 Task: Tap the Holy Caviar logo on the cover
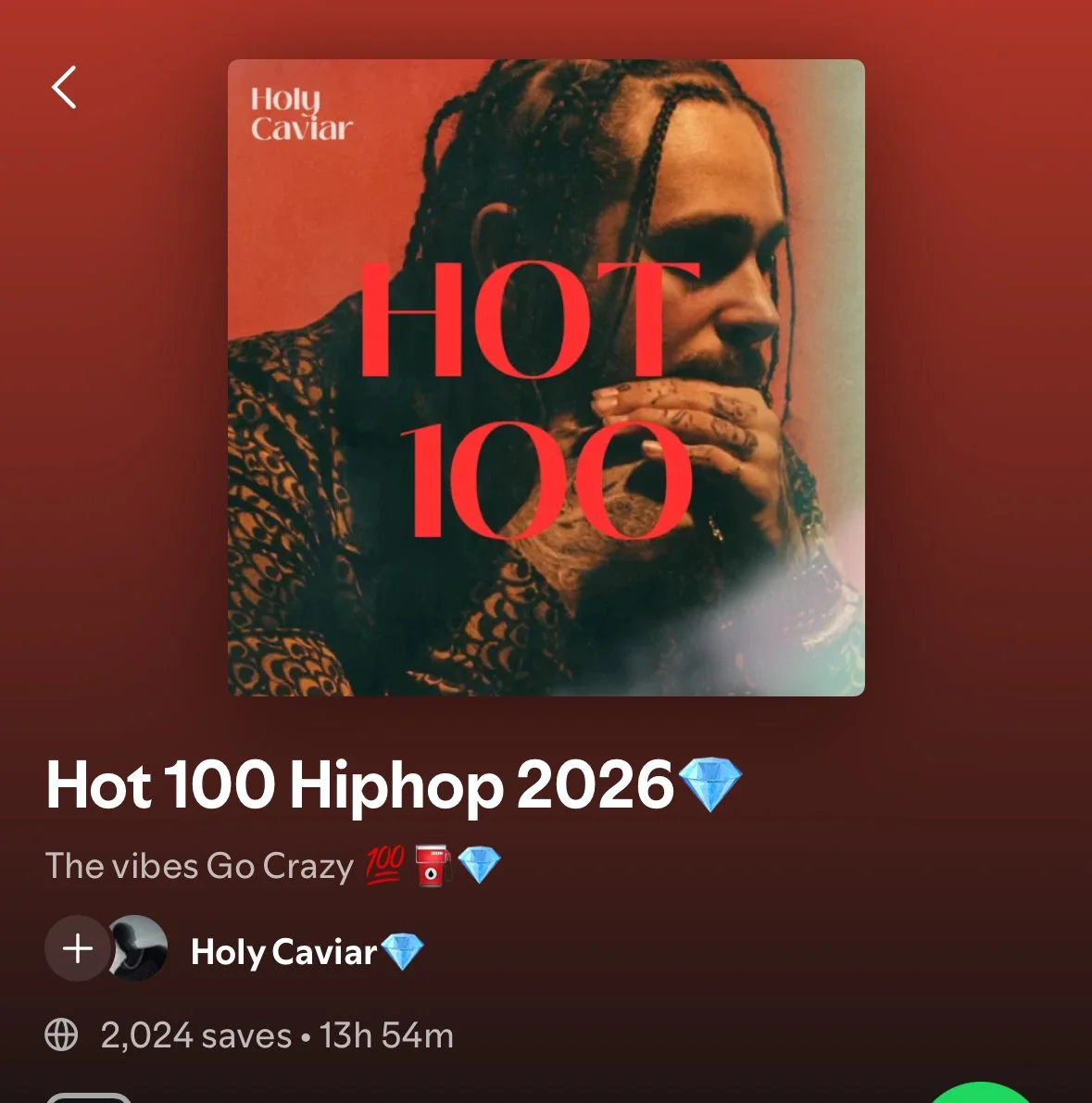301,114
